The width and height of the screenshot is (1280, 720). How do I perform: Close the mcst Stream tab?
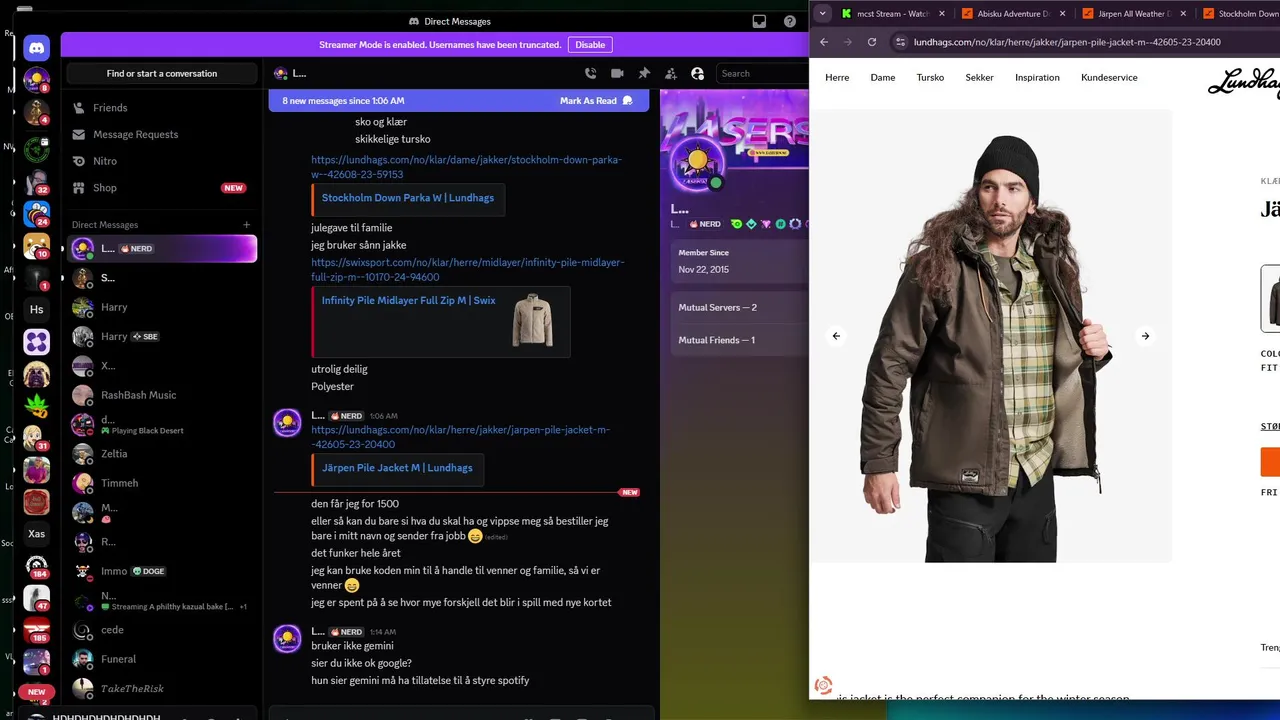pyautogui.click(x=942, y=14)
